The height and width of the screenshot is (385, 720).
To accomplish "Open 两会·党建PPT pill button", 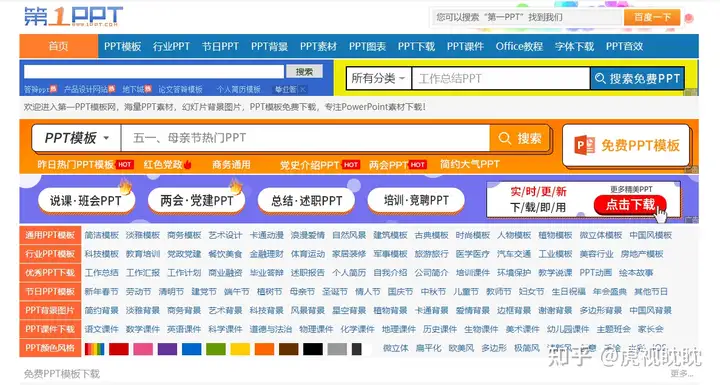I will click(x=196, y=201).
